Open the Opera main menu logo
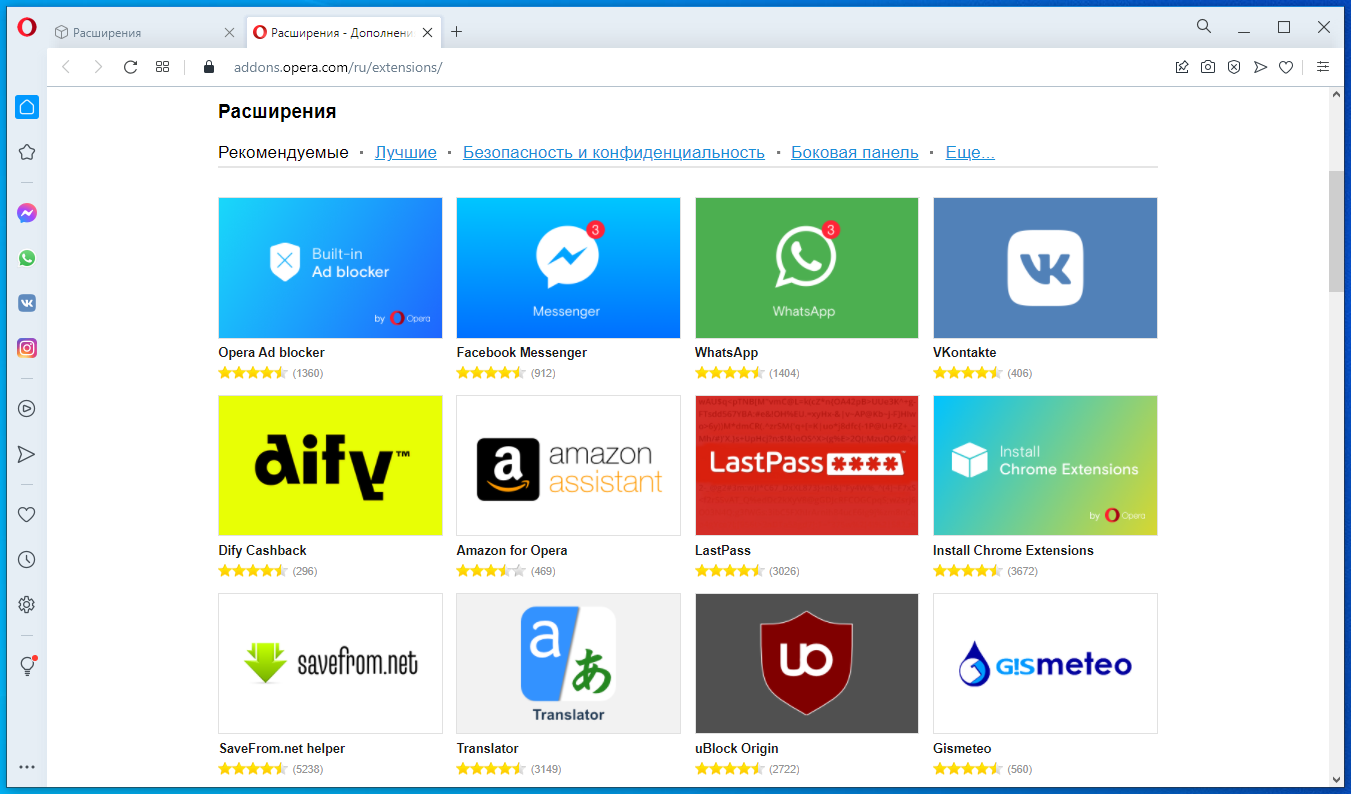Screen dimensions: 1351x794 click(x=27, y=27)
